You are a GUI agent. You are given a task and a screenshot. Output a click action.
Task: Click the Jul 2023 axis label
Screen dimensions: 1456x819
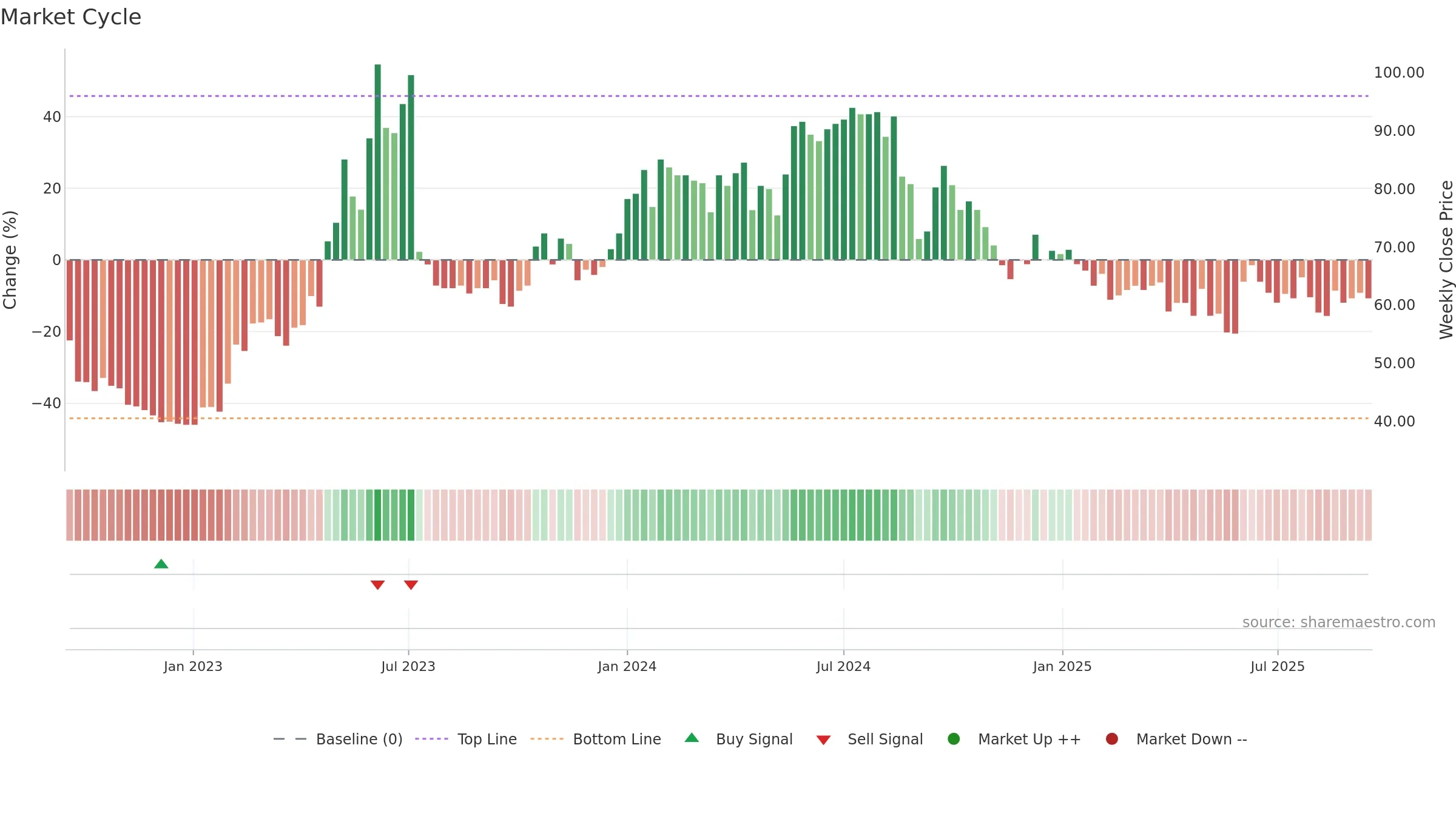(x=408, y=667)
